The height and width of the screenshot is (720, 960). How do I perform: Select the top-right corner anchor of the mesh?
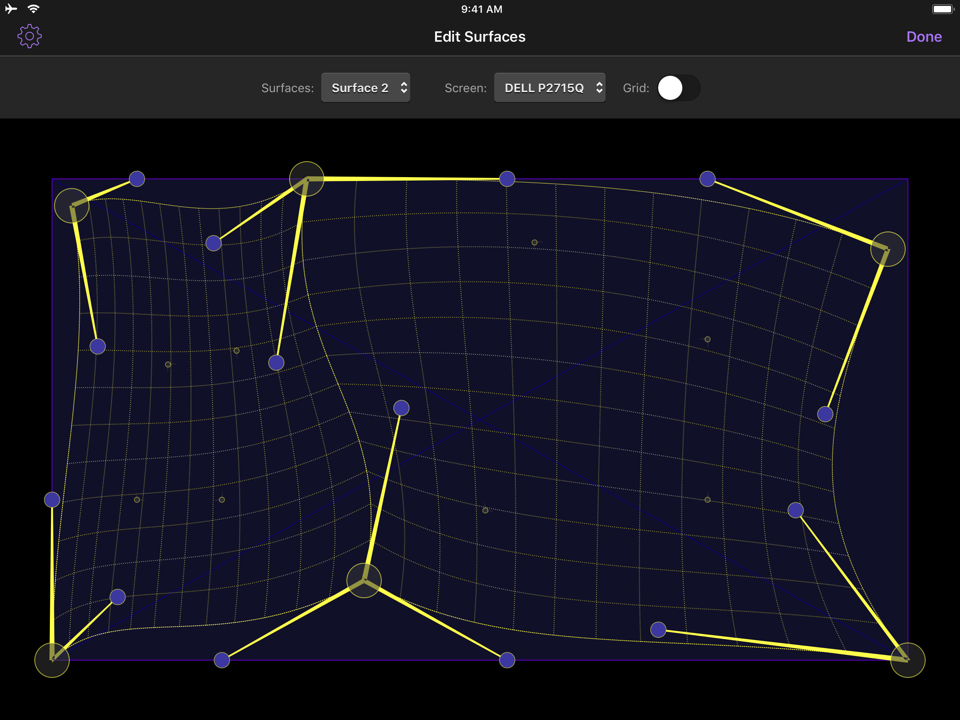887,248
